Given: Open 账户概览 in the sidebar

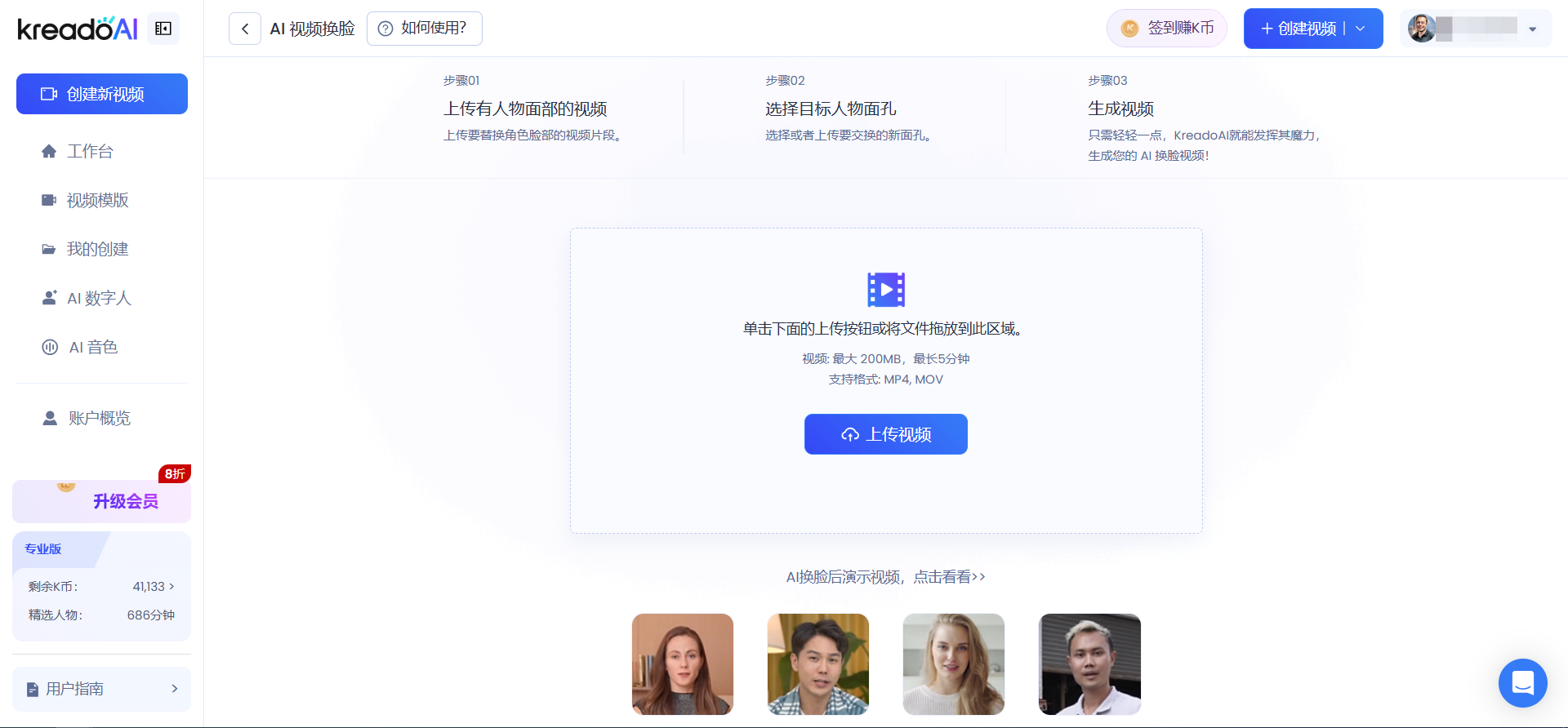Looking at the screenshot, I should 99,418.
